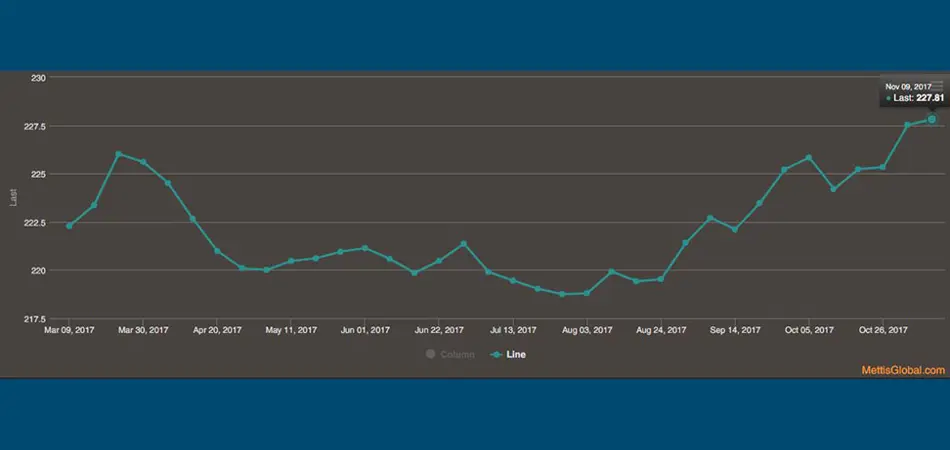Viewport: 950px width, 450px height.
Task: Click the teal Line legend marker symbol
Action: pos(496,355)
